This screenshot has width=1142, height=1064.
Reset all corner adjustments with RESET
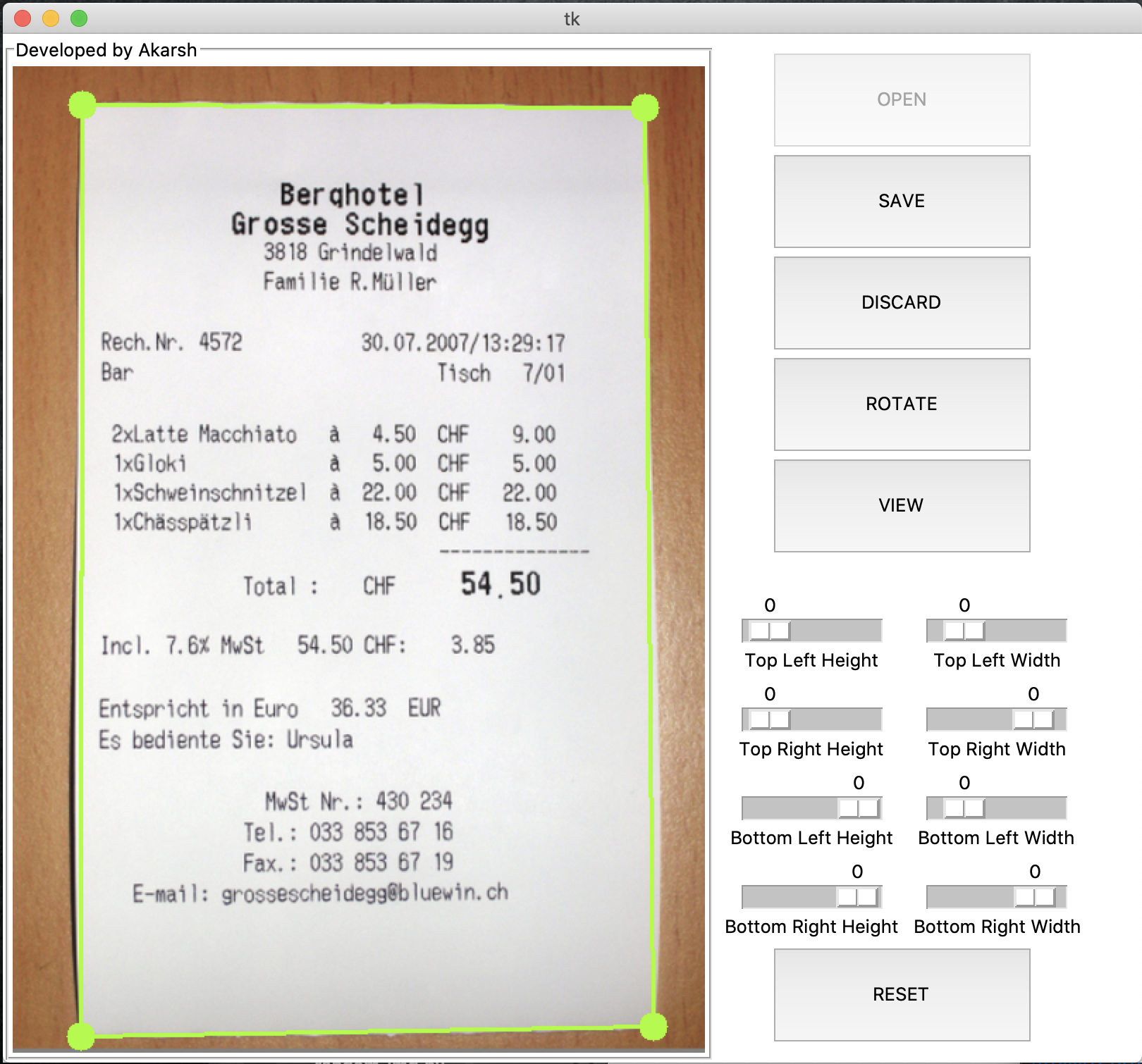902,995
